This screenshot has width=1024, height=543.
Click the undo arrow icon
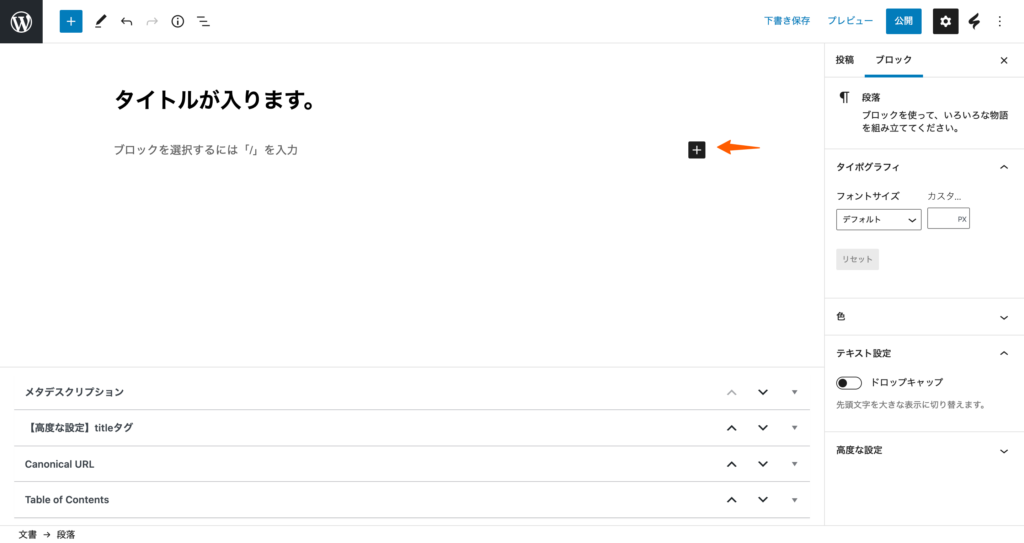126,21
